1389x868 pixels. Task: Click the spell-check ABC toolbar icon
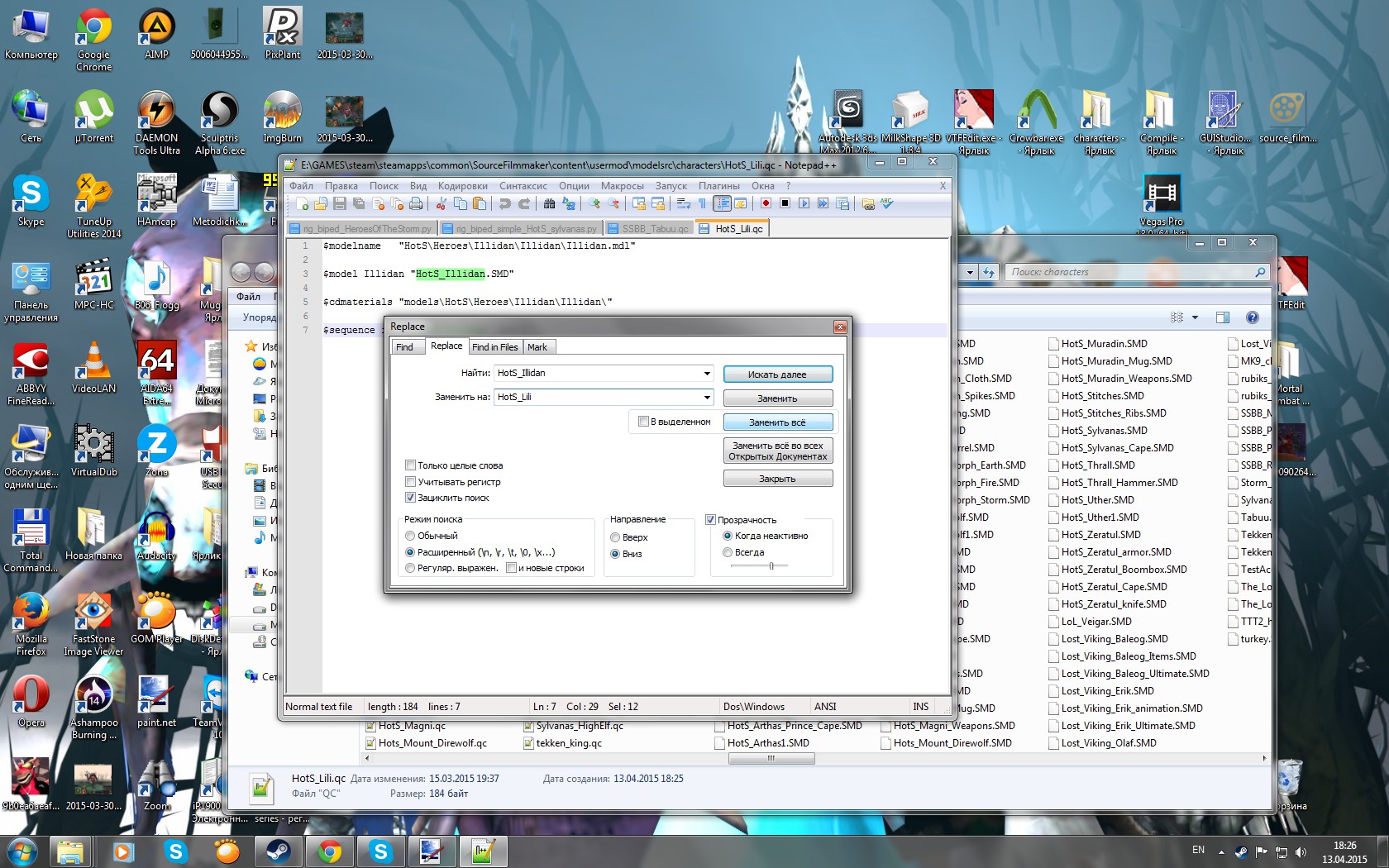887,203
